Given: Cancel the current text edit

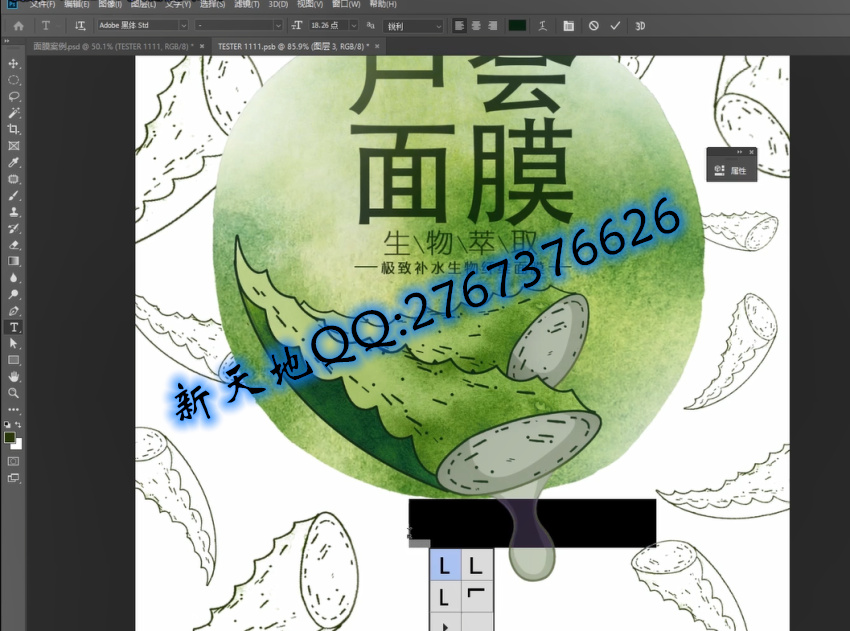Looking at the screenshot, I should pos(594,25).
